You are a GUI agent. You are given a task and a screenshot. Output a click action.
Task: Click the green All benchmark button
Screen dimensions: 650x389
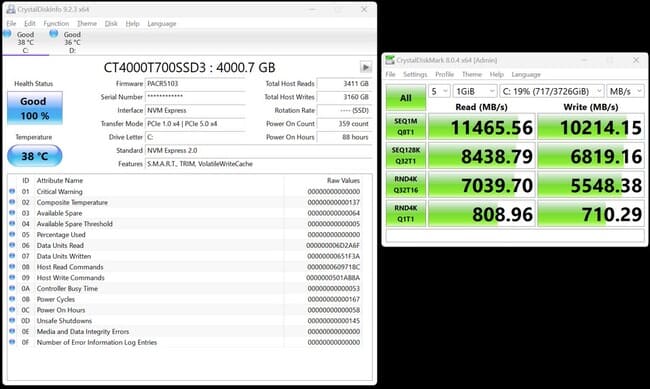tap(405, 98)
